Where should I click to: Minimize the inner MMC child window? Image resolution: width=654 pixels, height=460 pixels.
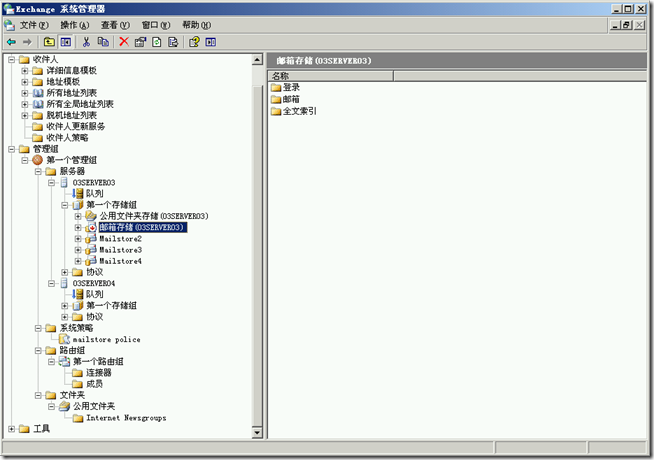pyautogui.click(x=615, y=25)
